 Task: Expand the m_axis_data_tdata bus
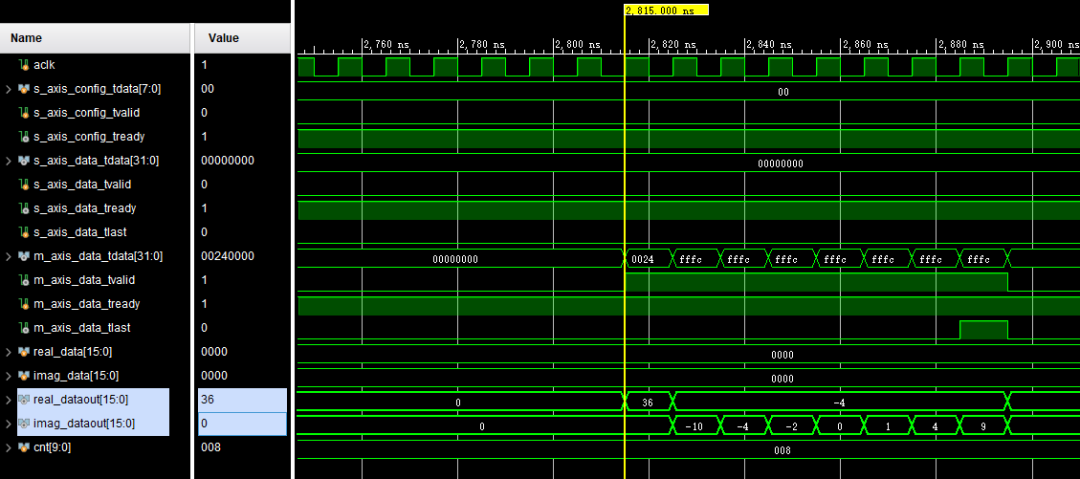[x=9, y=257]
